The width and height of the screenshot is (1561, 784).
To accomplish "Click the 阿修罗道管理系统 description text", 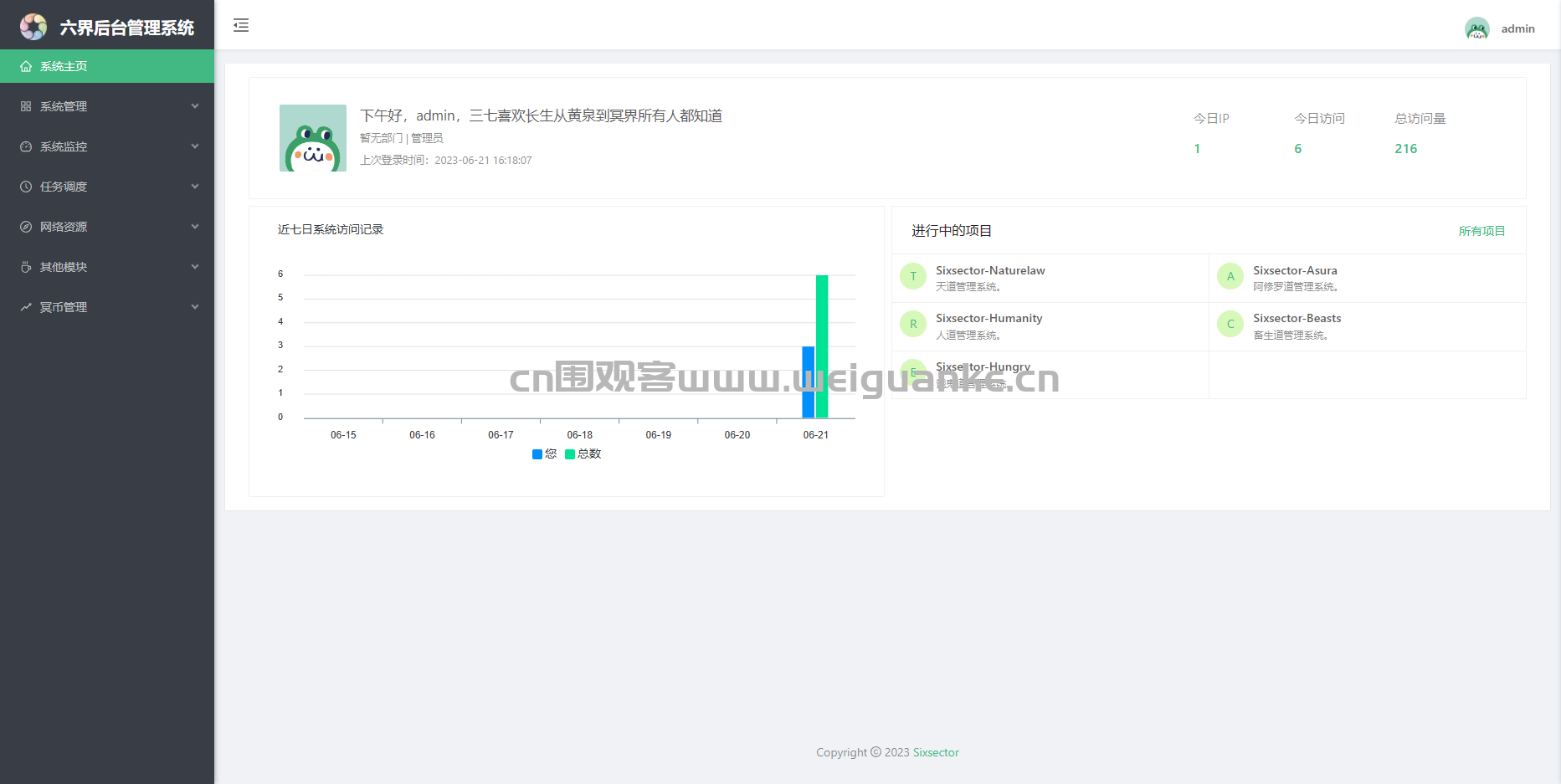I will tap(1296, 287).
